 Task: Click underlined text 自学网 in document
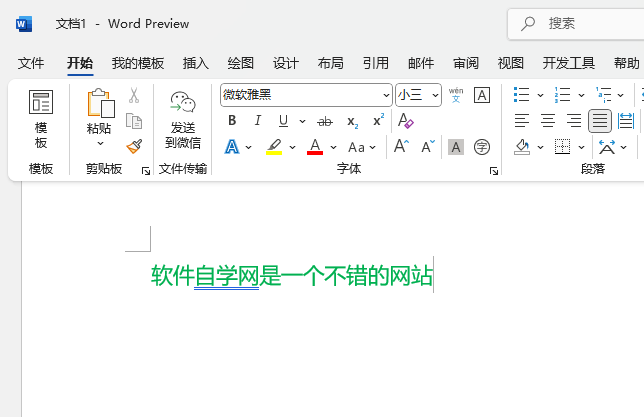click(x=226, y=275)
